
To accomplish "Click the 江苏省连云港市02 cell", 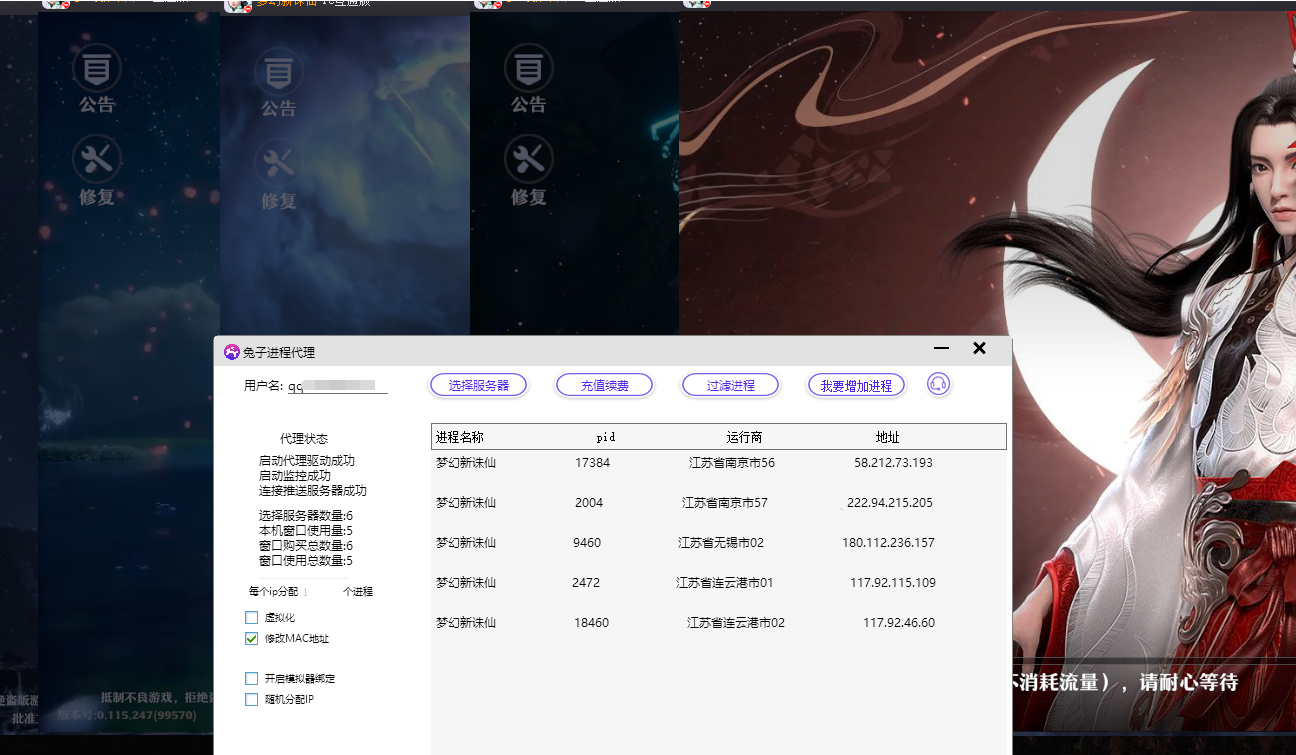I will coord(736,623).
